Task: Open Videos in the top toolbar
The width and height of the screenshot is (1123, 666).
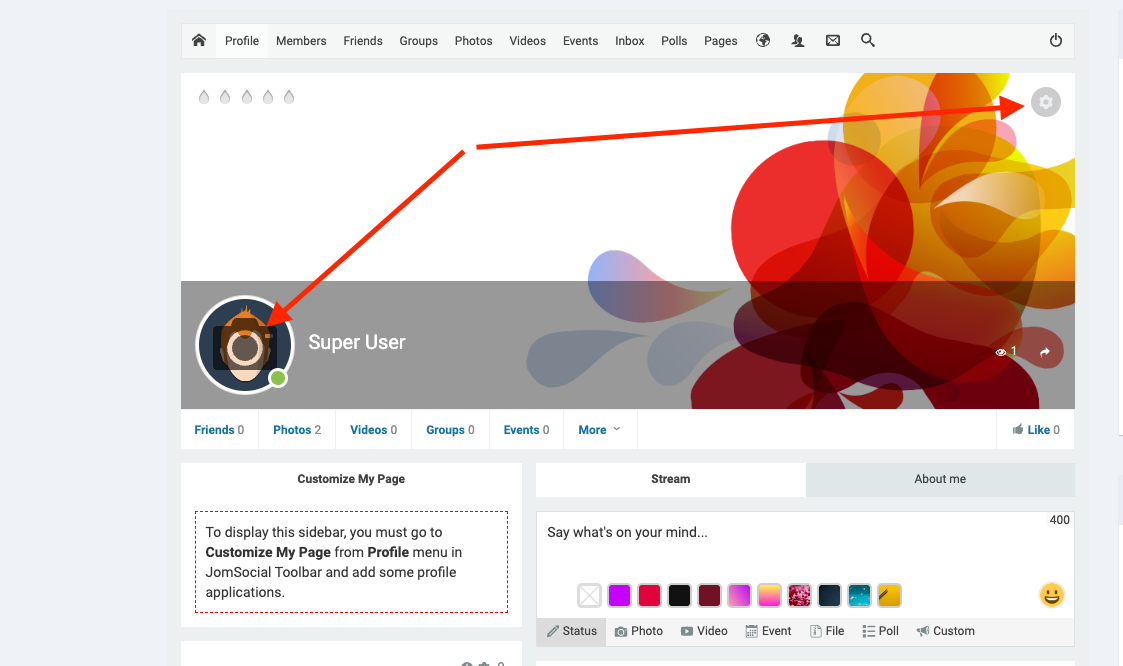Action: (527, 41)
